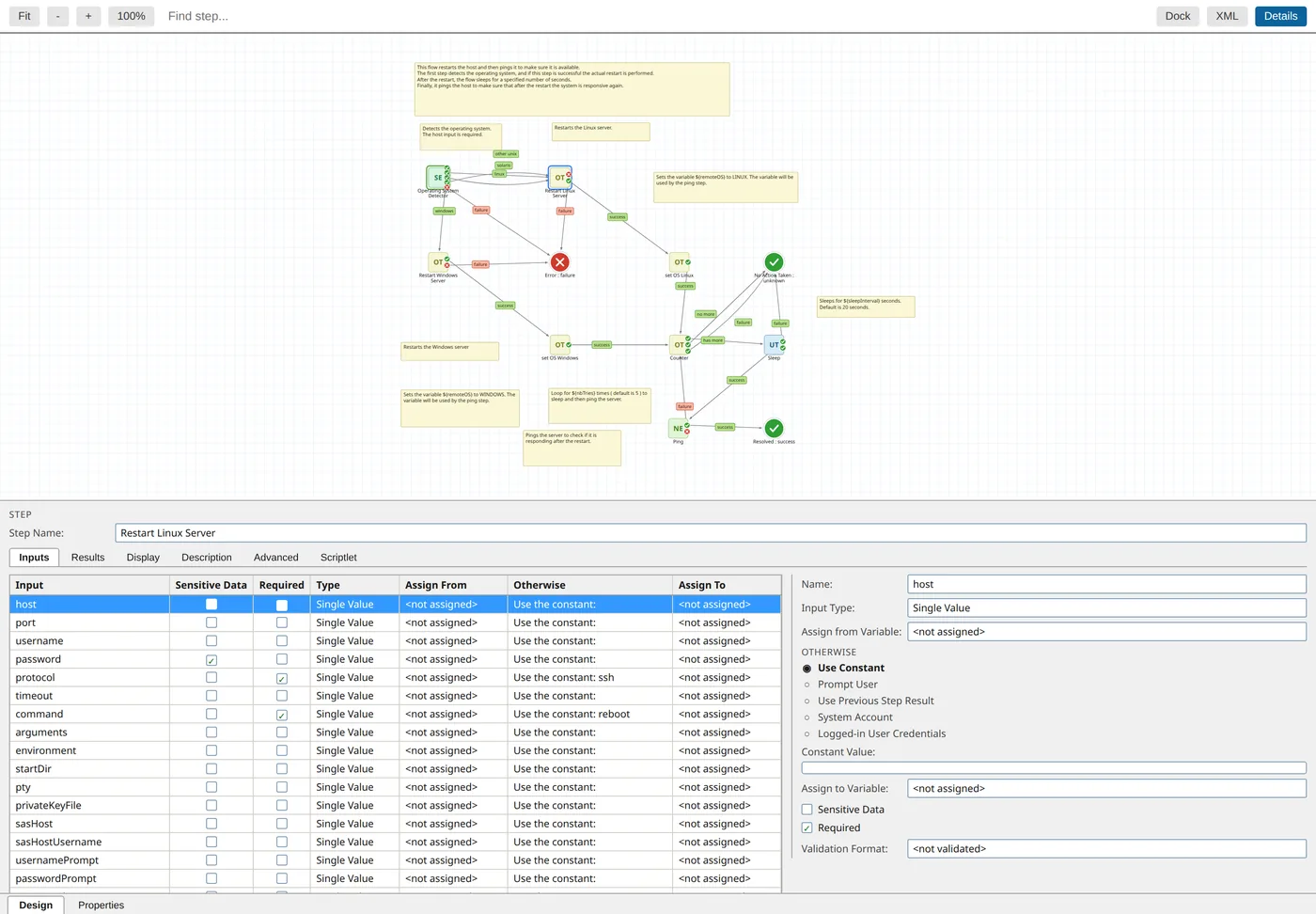
Task: Switch to the Results tab
Action: (88, 558)
